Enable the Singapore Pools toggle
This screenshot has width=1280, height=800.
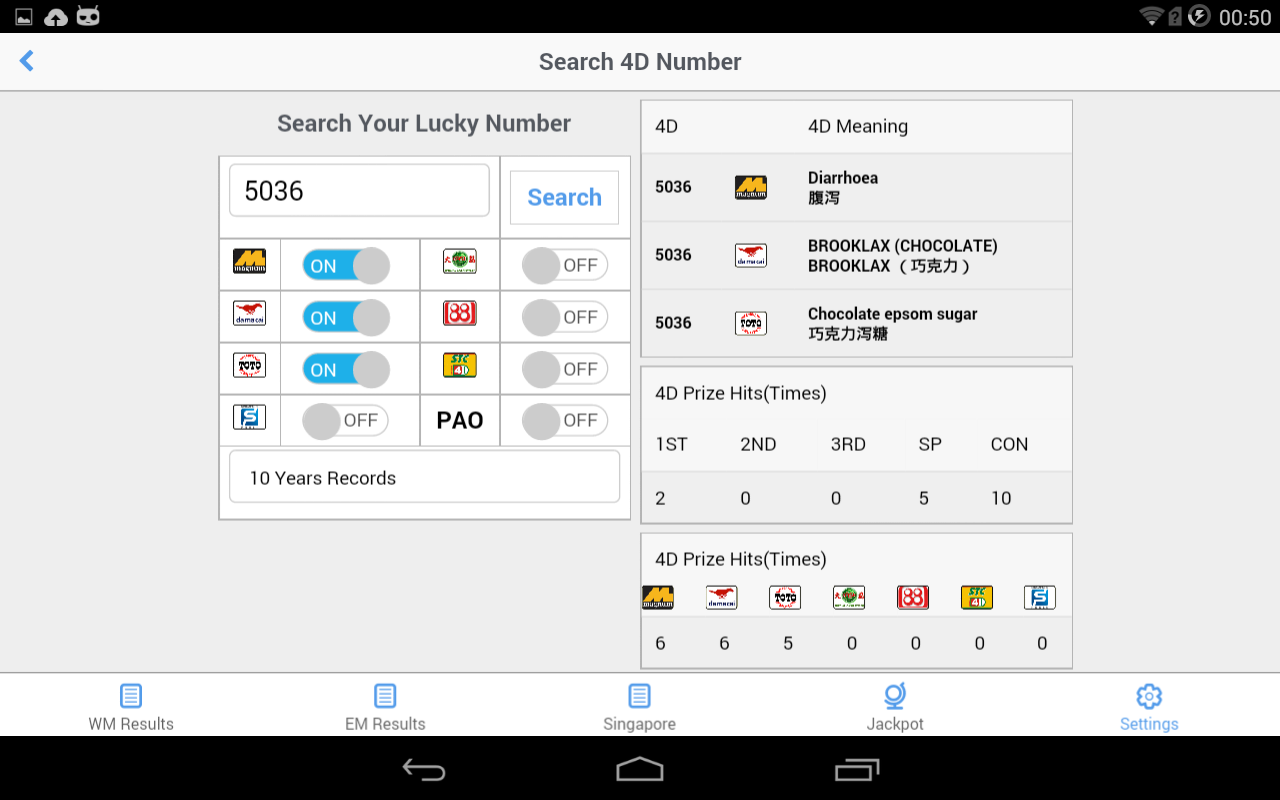346,421
